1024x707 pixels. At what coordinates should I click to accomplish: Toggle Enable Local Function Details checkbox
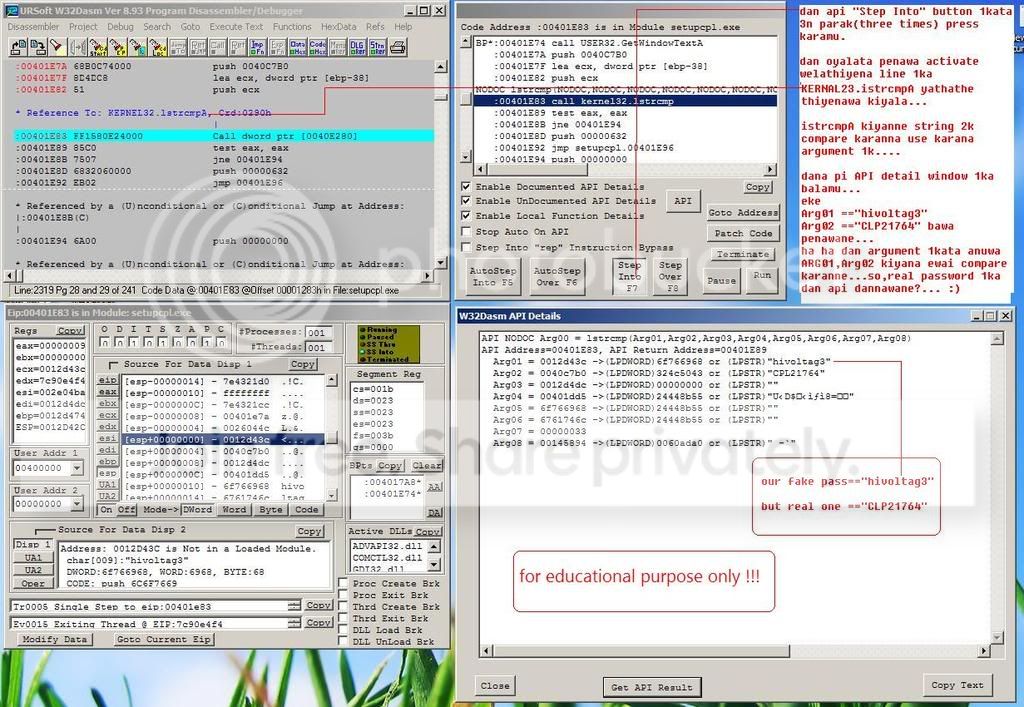[466, 215]
